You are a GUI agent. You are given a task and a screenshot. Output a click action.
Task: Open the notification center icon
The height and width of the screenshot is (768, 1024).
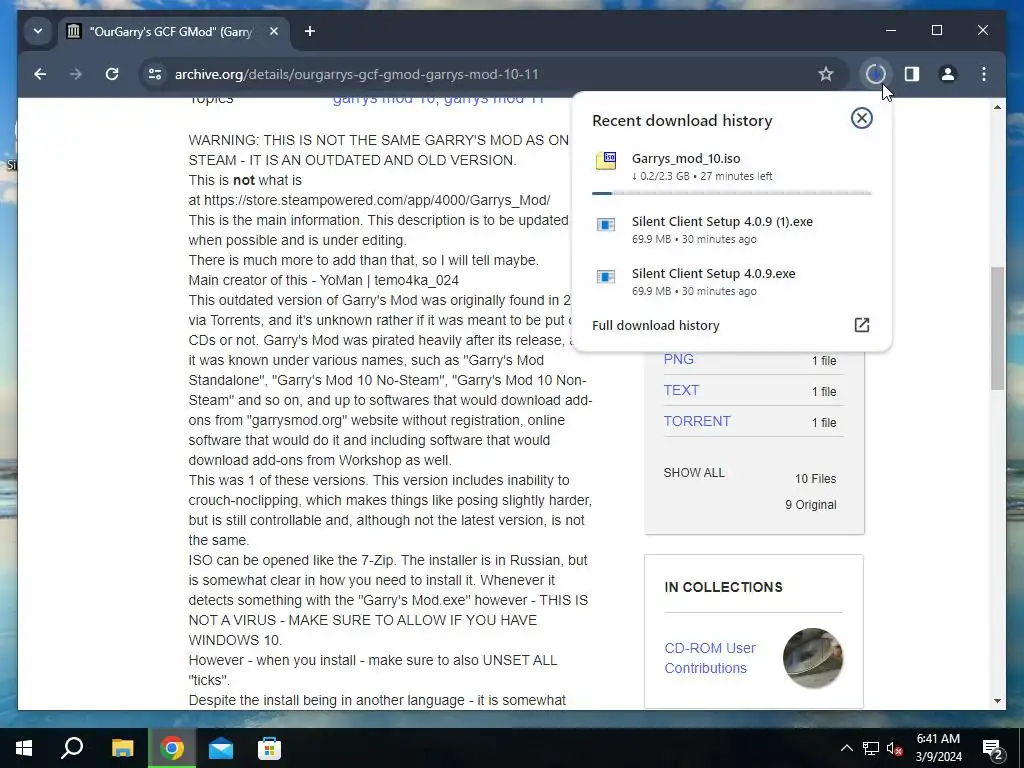[992, 748]
